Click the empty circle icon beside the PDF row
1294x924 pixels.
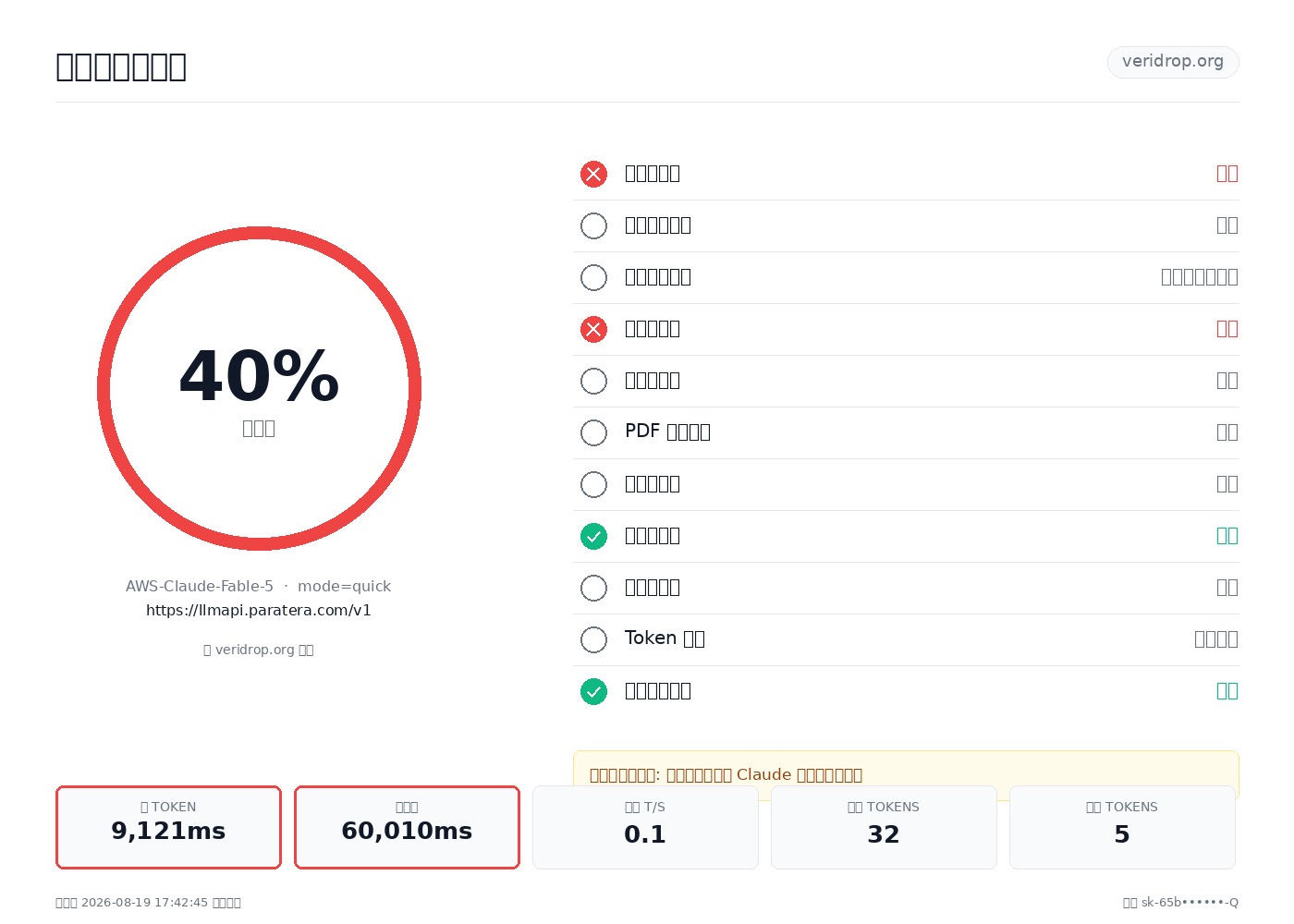[x=593, y=432]
